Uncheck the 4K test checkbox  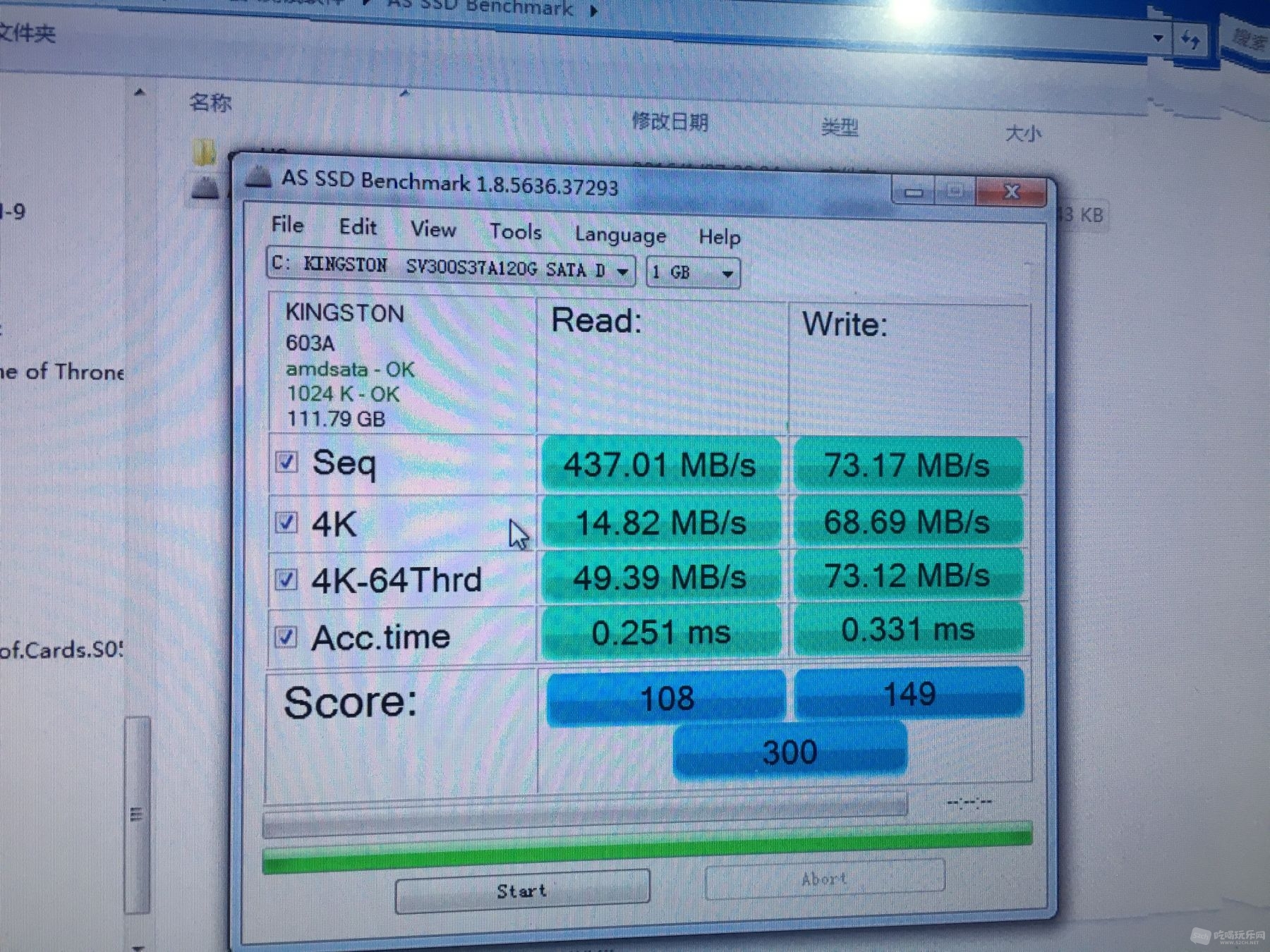click(x=286, y=523)
